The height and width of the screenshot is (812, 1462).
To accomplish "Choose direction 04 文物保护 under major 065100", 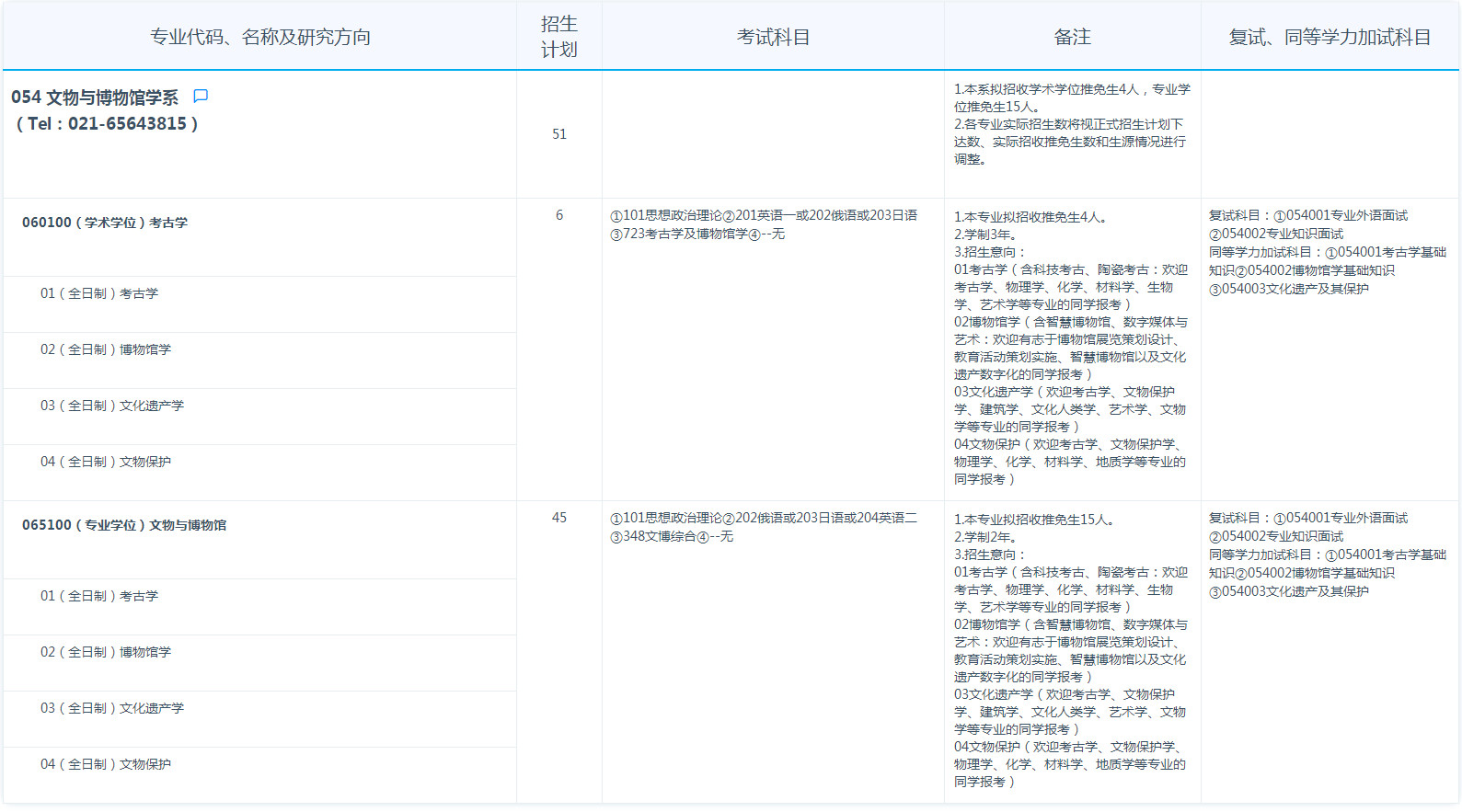I will tap(106, 764).
